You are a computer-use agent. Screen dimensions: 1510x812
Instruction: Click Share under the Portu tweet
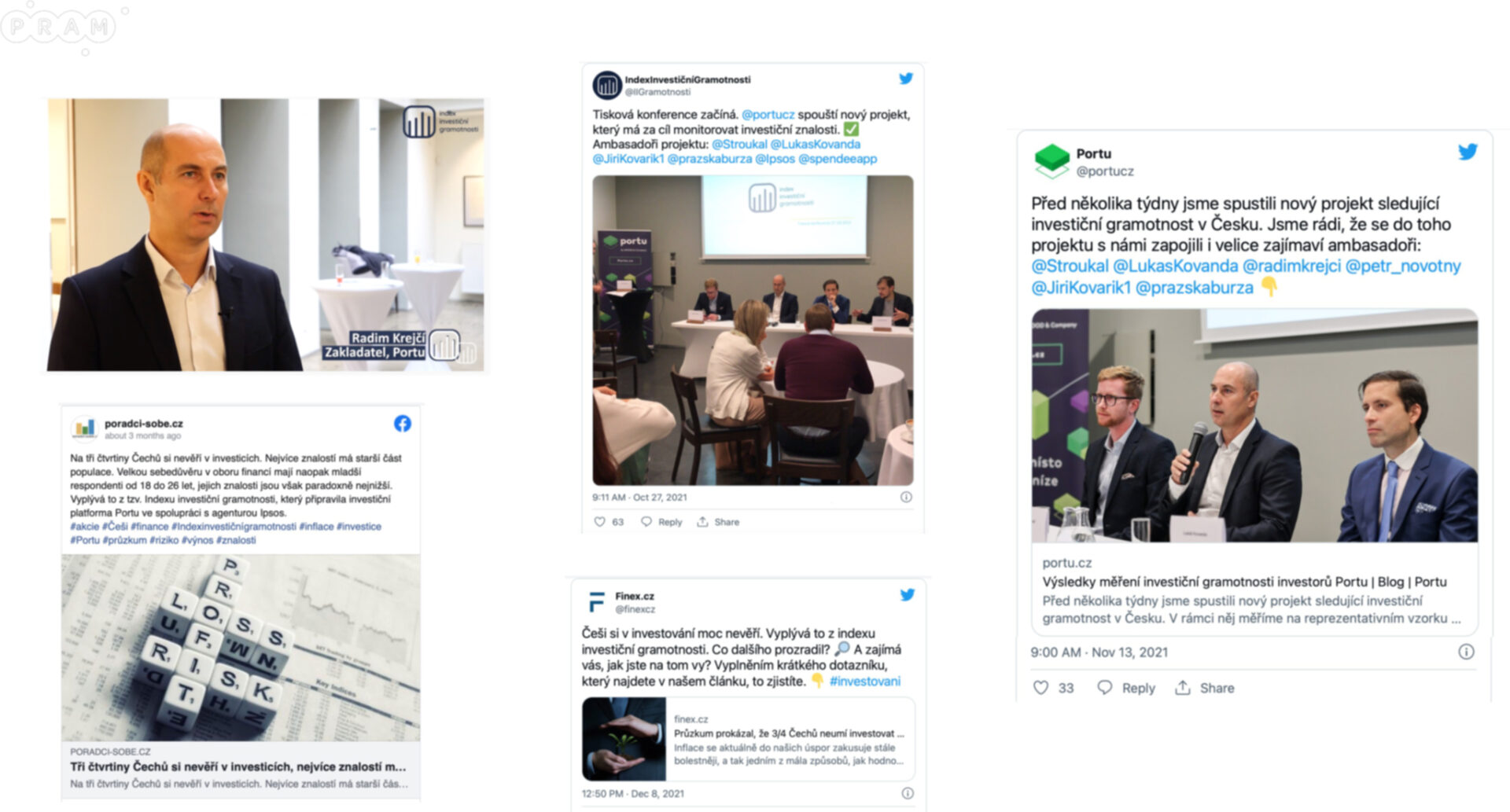[x=1205, y=688]
